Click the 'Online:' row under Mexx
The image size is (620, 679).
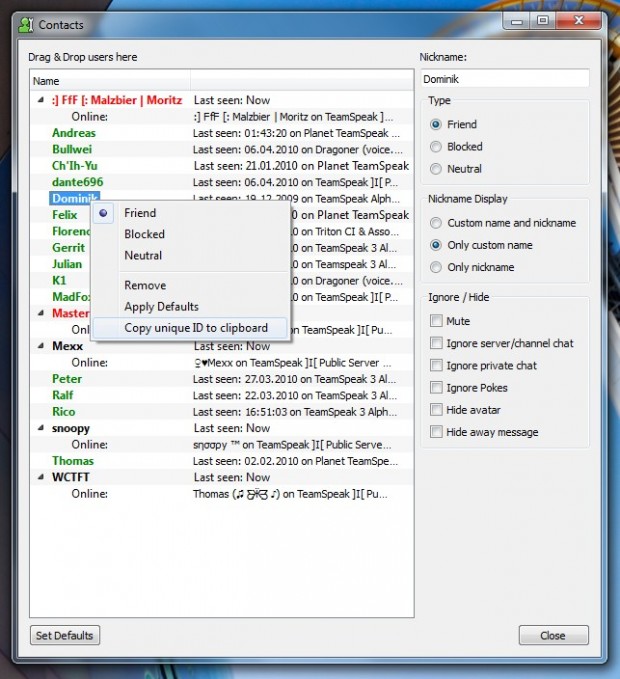click(x=89, y=362)
